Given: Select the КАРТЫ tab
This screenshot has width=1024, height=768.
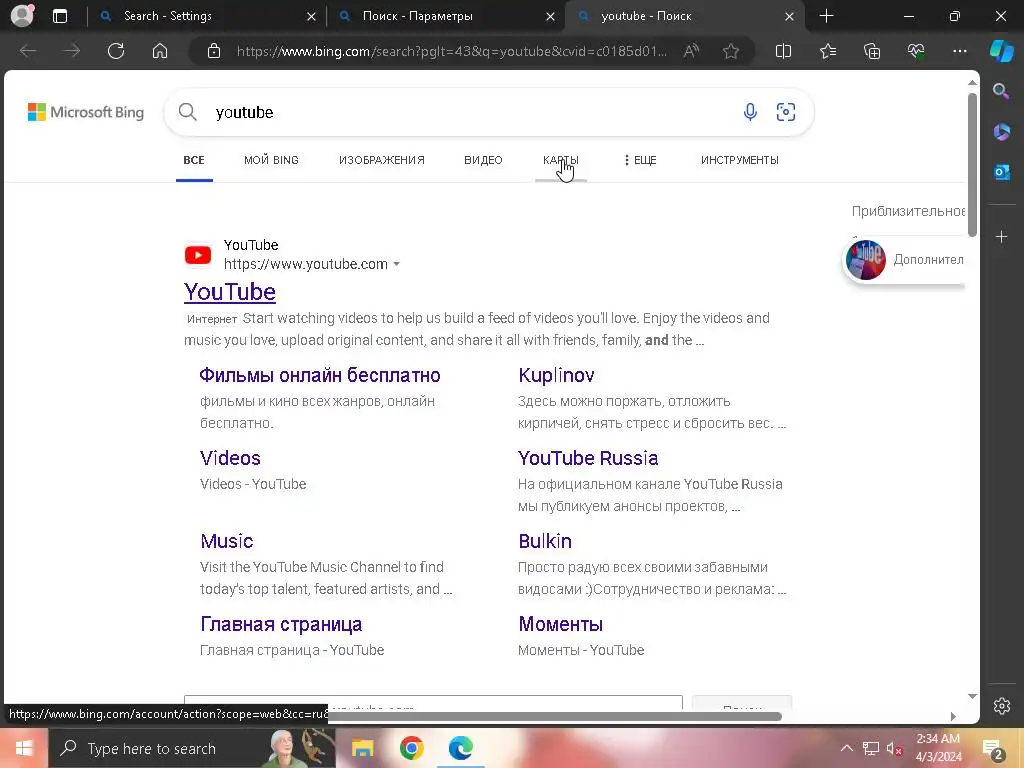Looking at the screenshot, I should click(x=561, y=160).
